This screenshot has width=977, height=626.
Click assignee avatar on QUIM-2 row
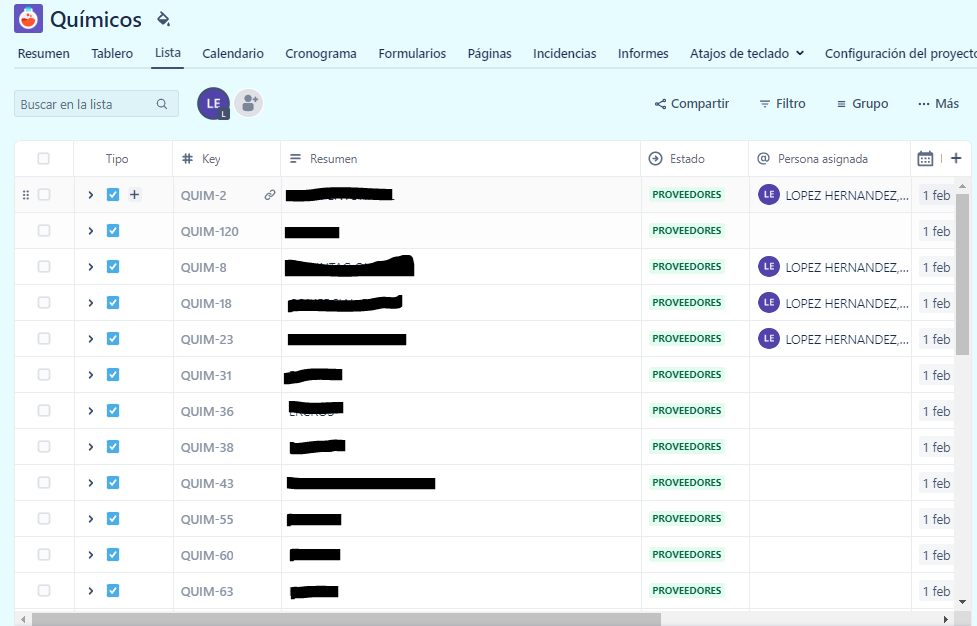(769, 194)
